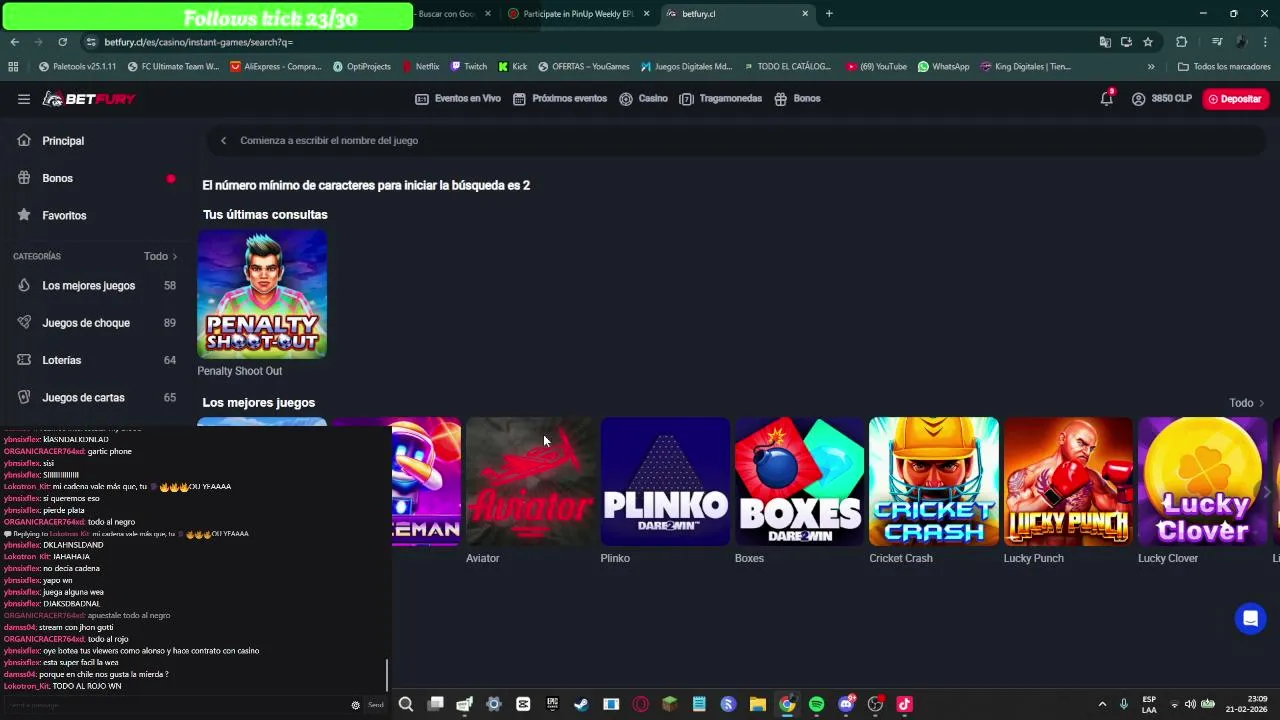Reload the page with browser refresh button
This screenshot has width=1280, height=720.
pos(62,42)
